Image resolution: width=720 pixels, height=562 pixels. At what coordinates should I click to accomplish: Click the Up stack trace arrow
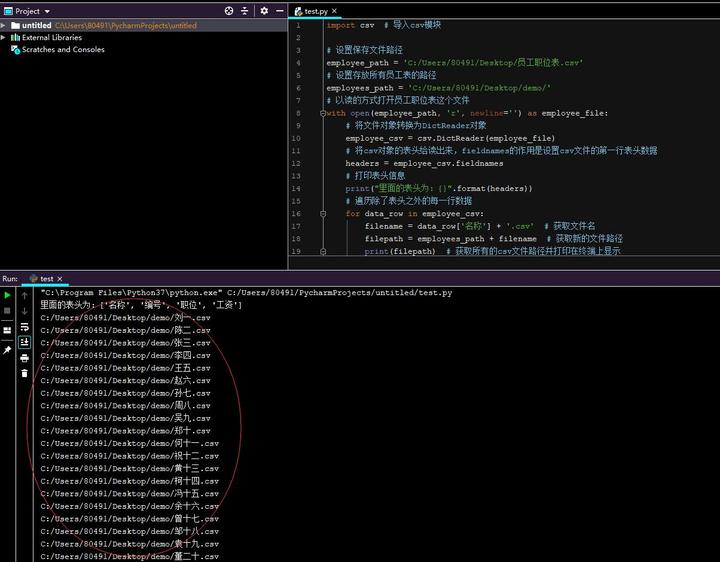(25, 295)
